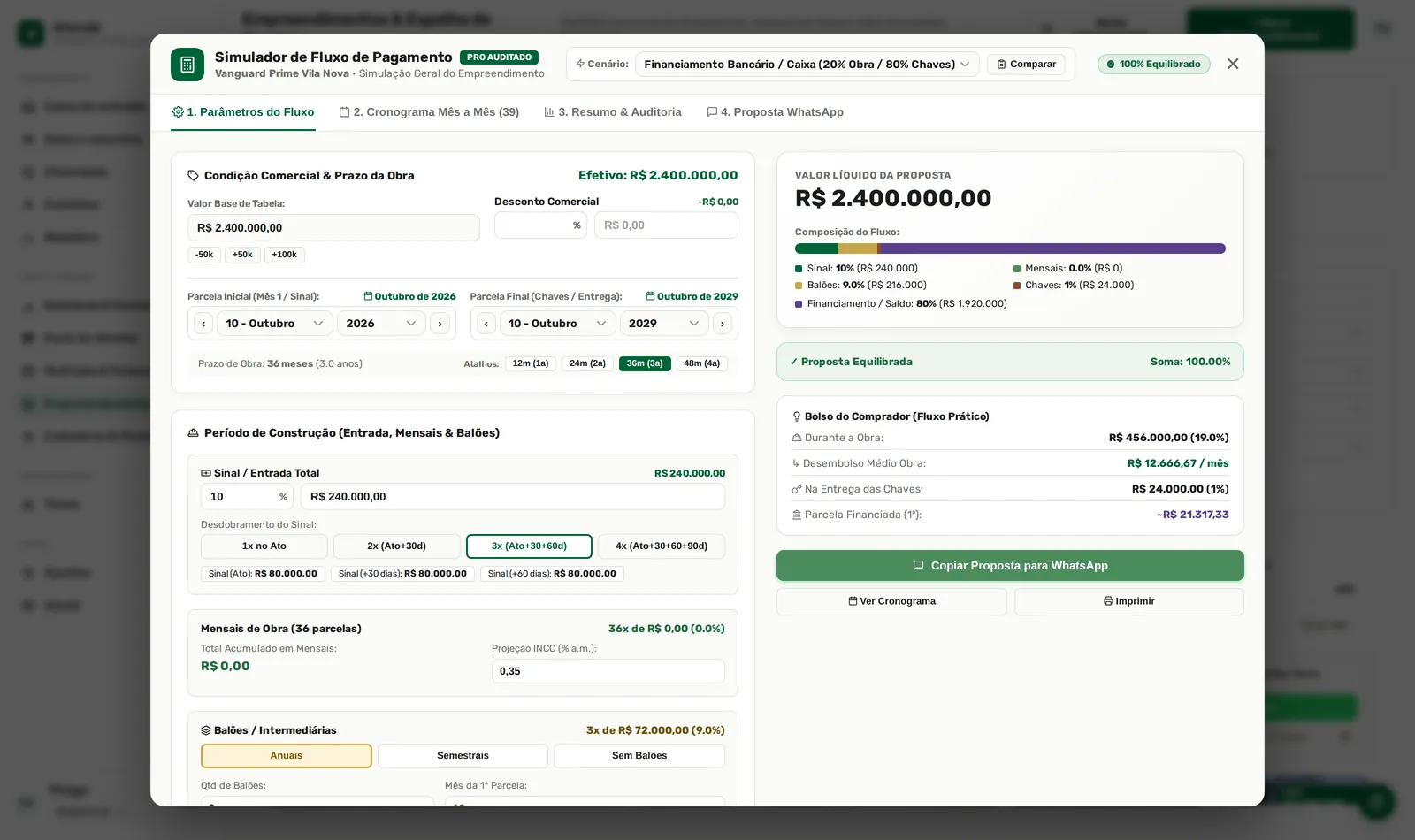The height and width of the screenshot is (840, 1415).
Task: Click the lightbulb icon beside Bolso do Comprador
Action: click(797, 416)
